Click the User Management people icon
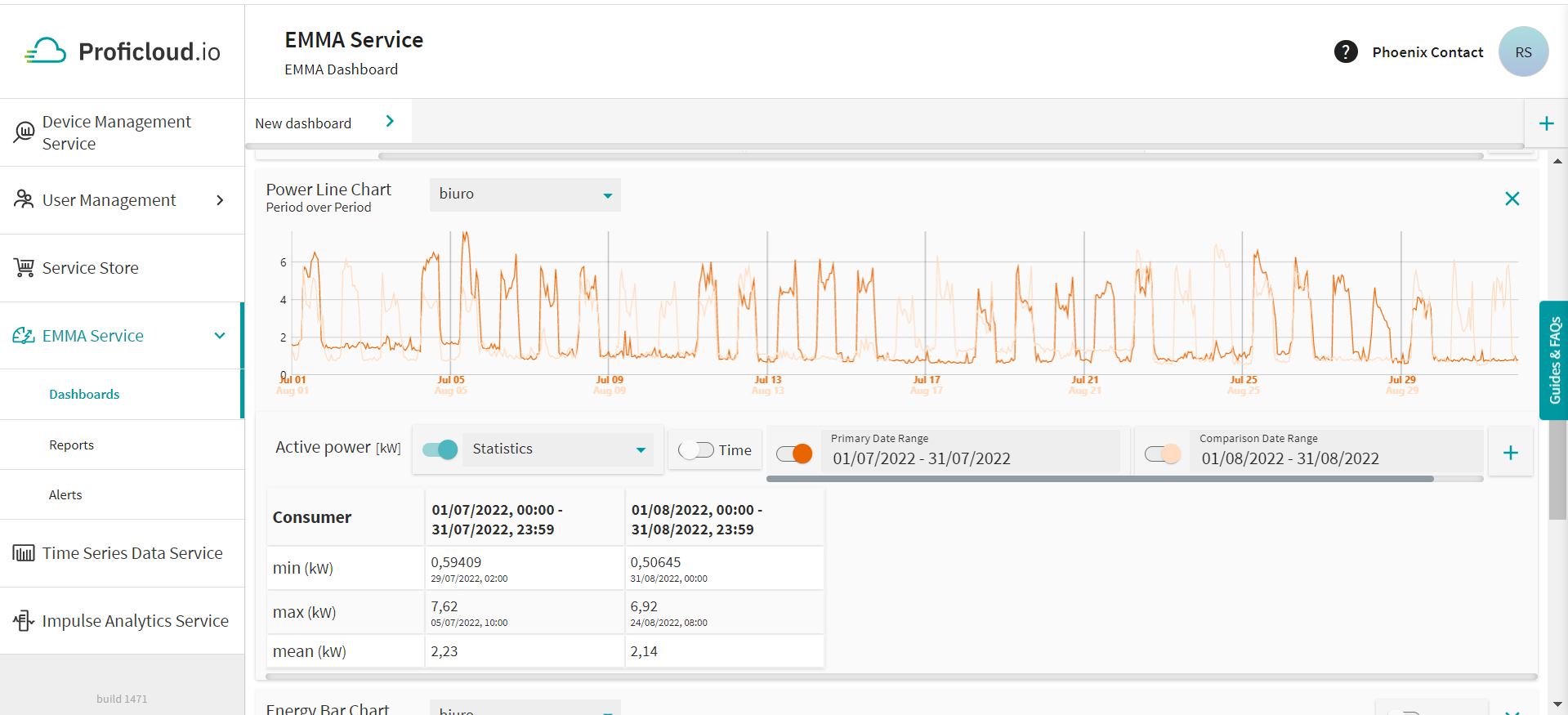 (x=24, y=199)
